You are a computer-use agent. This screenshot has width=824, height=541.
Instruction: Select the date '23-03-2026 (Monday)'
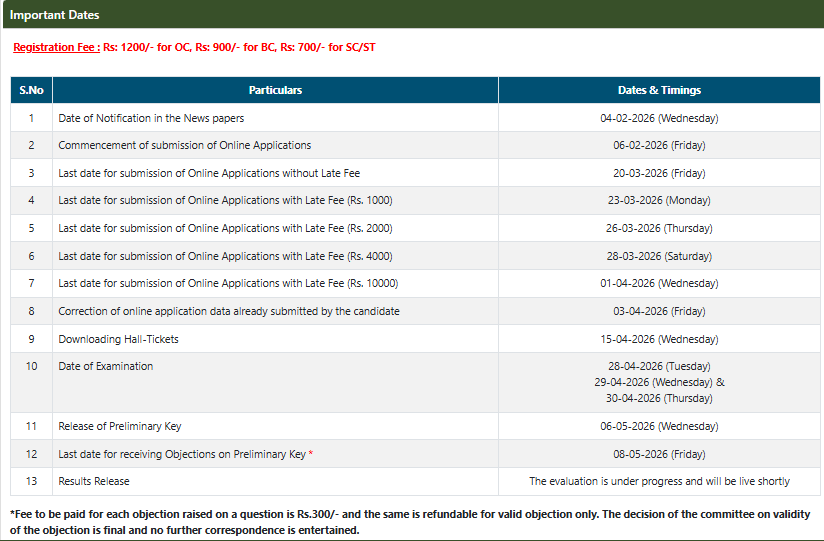click(660, 200)
